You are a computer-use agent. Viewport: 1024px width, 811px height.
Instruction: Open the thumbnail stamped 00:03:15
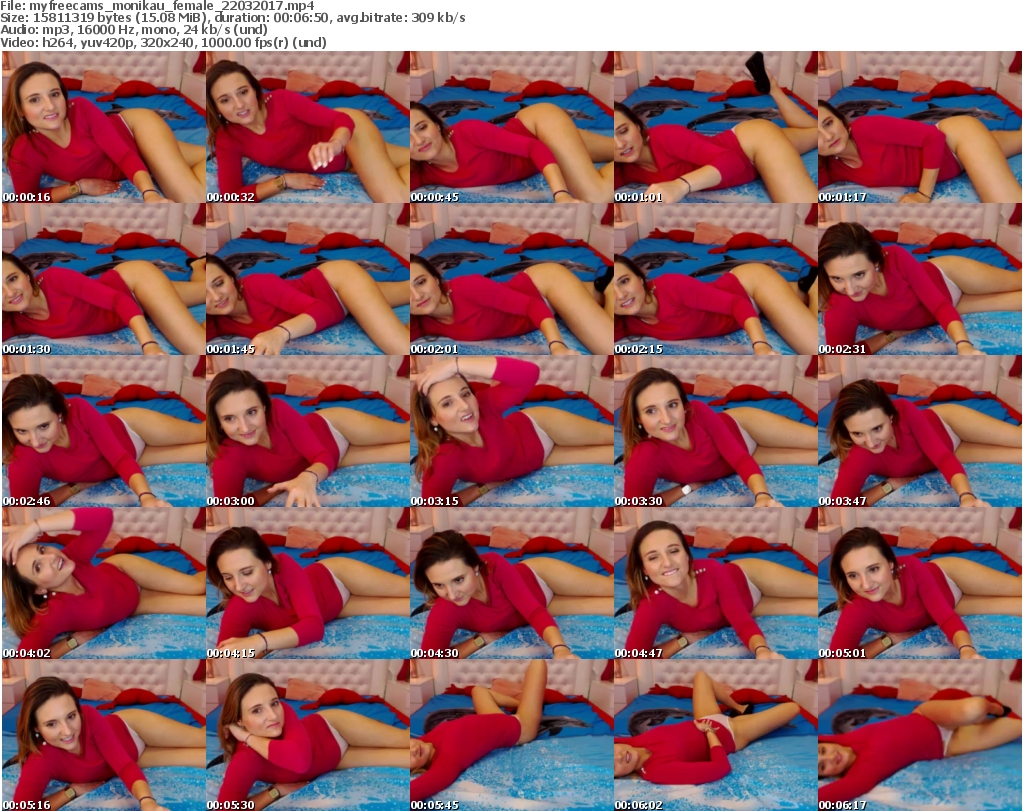pos(511,432)
